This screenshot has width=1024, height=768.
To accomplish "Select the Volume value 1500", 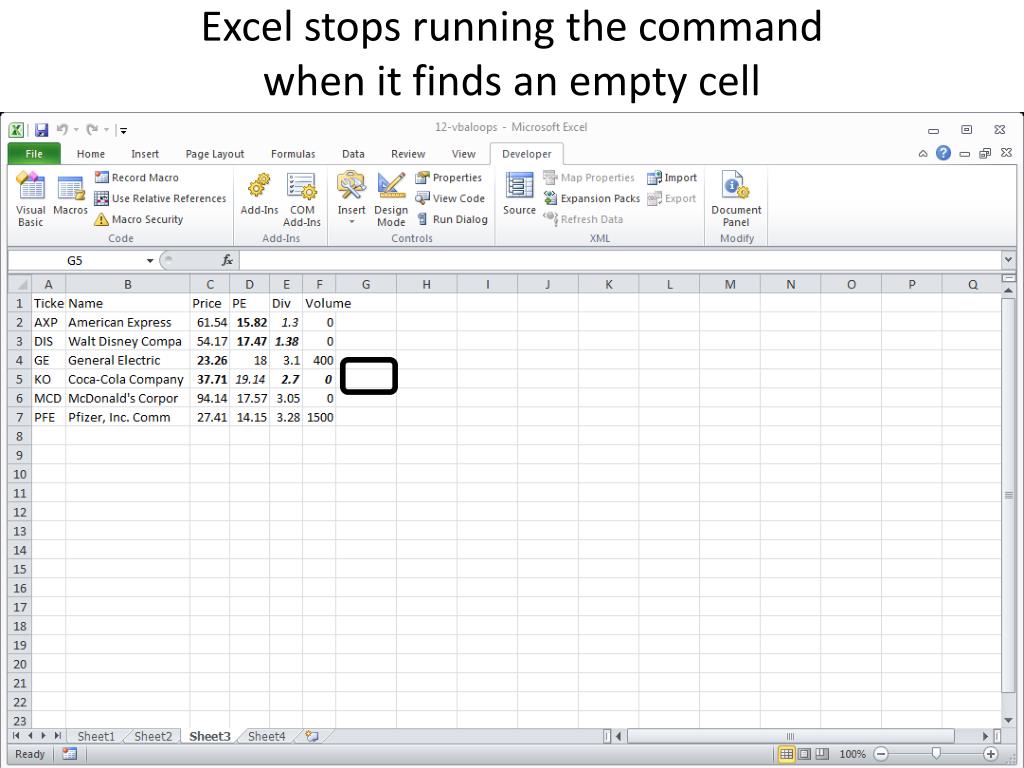I will pos(319,417).
